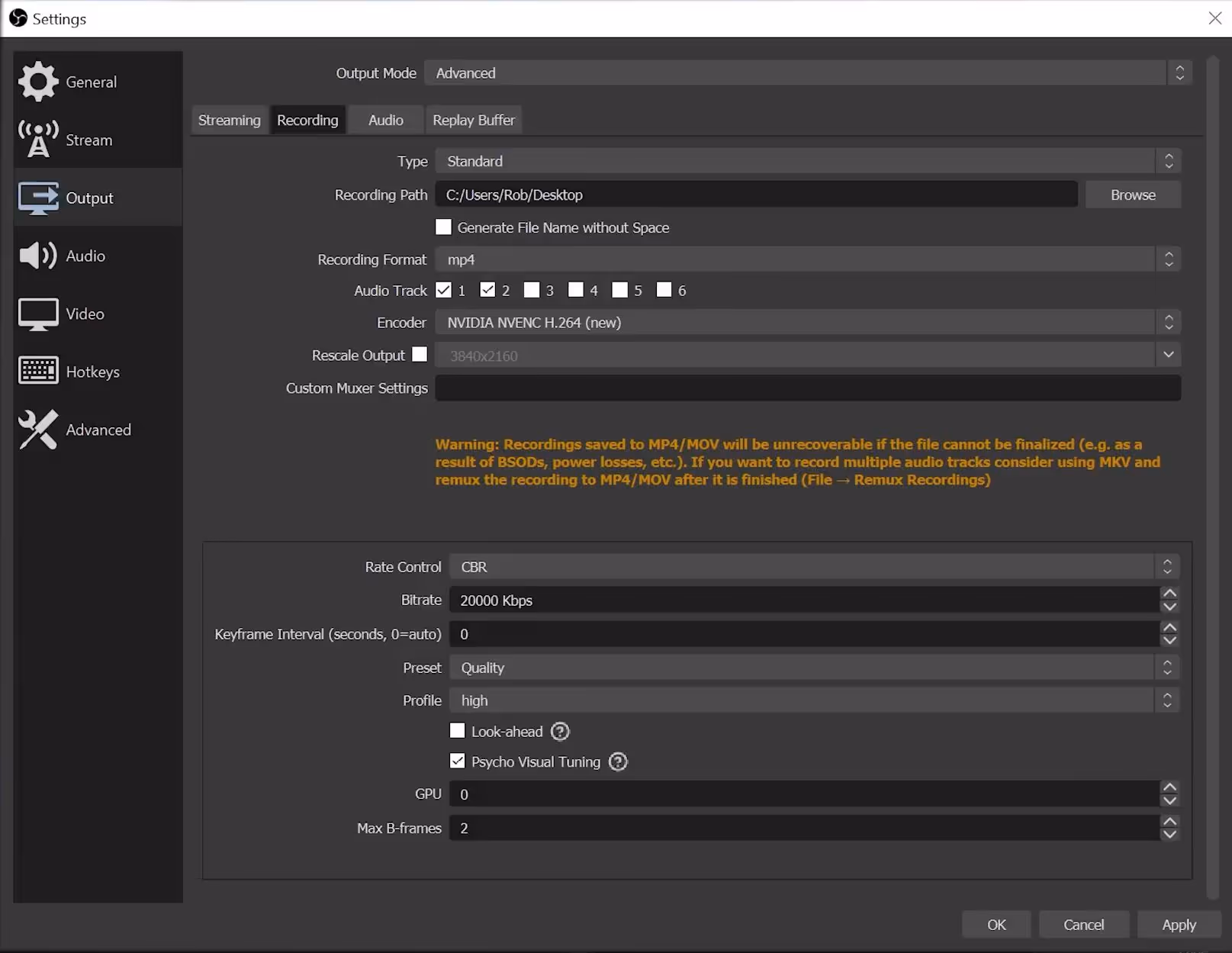Click Psycho Visual Tuning help icon

point(618,761)
